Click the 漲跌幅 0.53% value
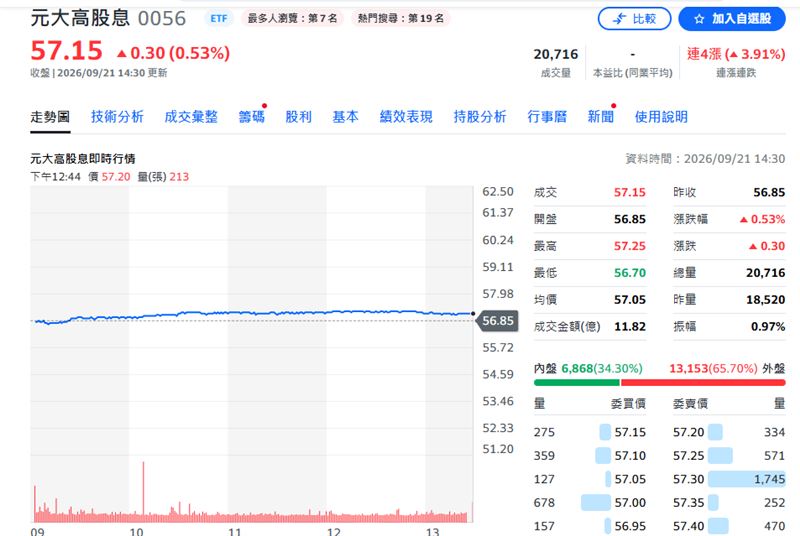 762,219
